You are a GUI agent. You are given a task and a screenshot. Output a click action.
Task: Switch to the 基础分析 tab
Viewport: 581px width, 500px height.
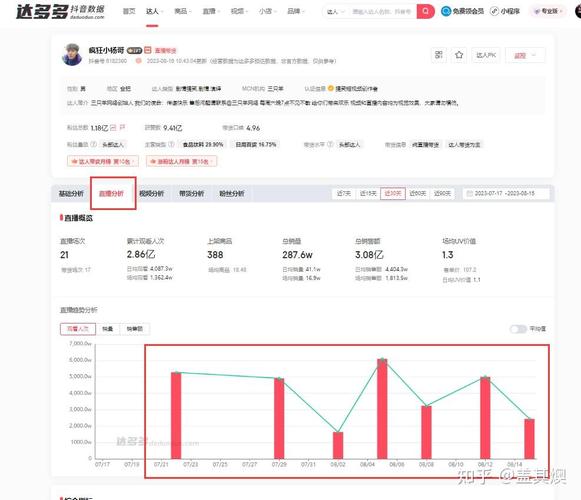point(71,193)
